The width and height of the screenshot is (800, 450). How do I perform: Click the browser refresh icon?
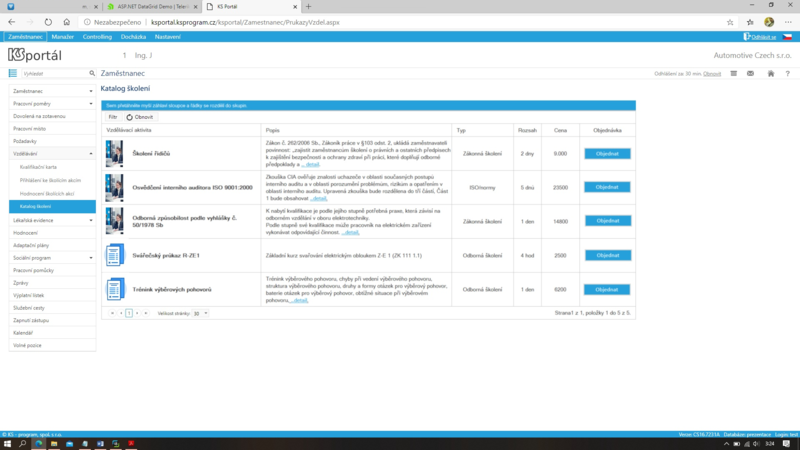click(48, 22)
